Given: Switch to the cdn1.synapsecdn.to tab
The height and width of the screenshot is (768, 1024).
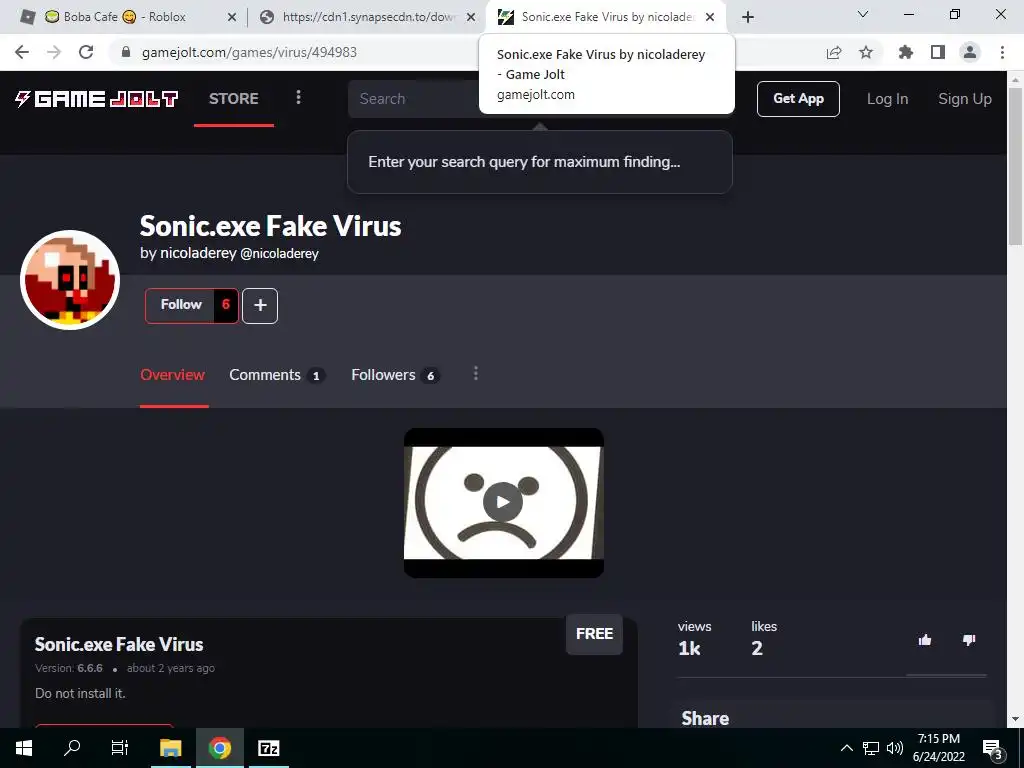Looking at the screenshot, I should (x=366, y=17).
